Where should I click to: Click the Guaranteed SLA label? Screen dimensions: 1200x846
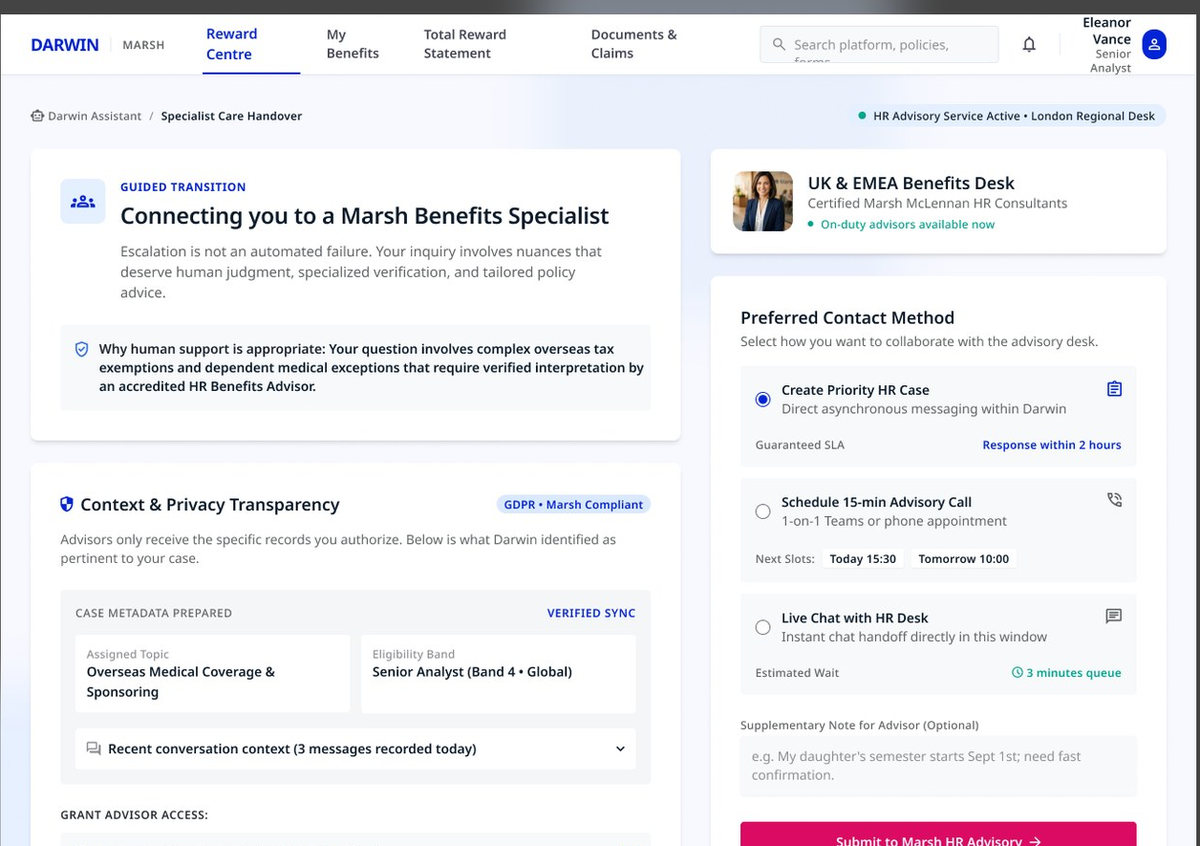point(800,445)
